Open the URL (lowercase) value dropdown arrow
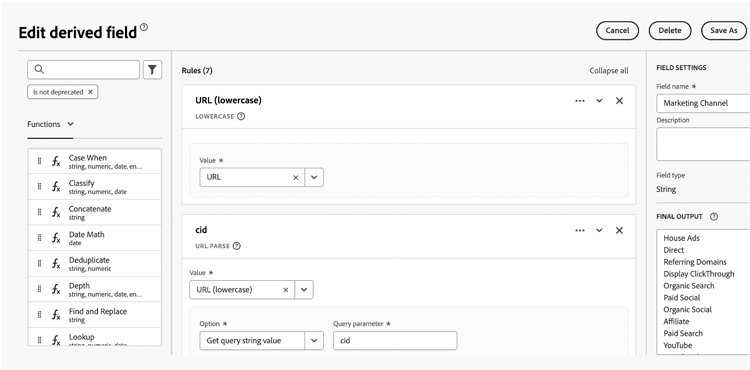 [x=304, y=290]
